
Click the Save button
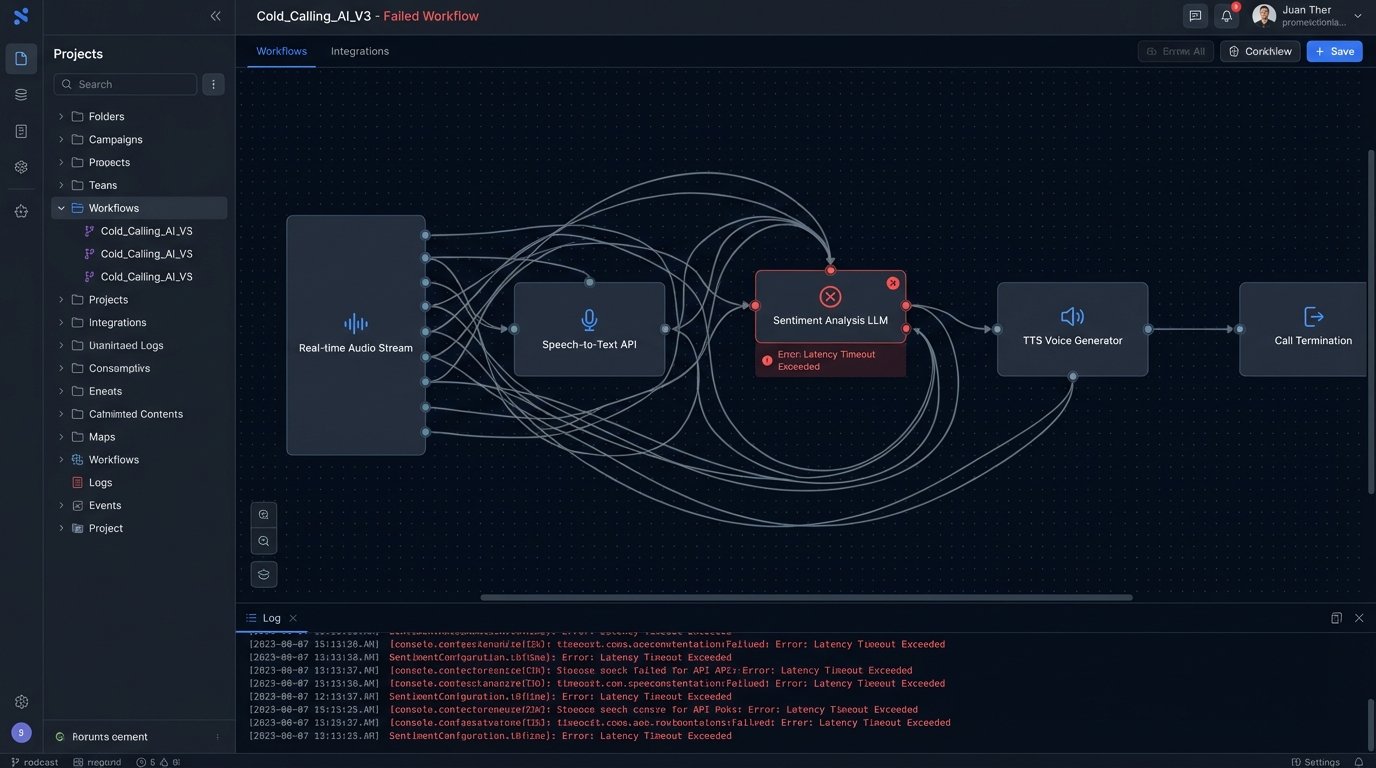tap(1334, 51)
